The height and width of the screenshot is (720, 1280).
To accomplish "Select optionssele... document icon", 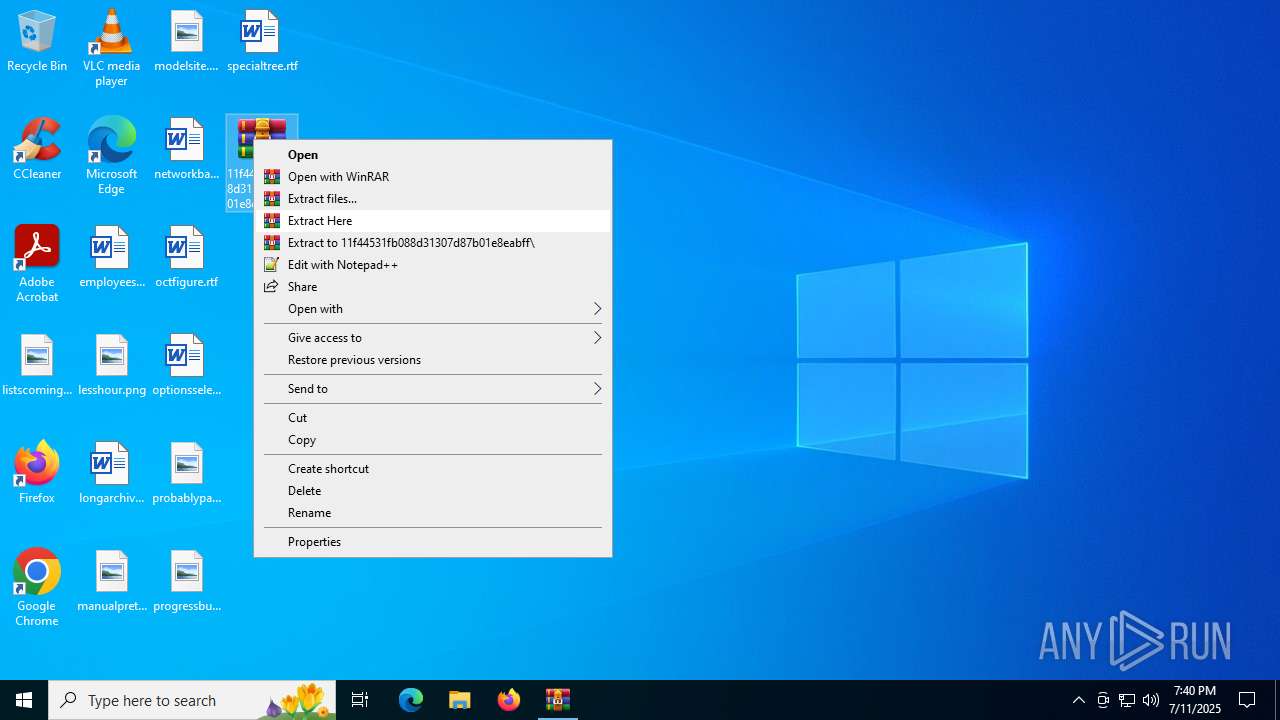I will tap(186, 366).
